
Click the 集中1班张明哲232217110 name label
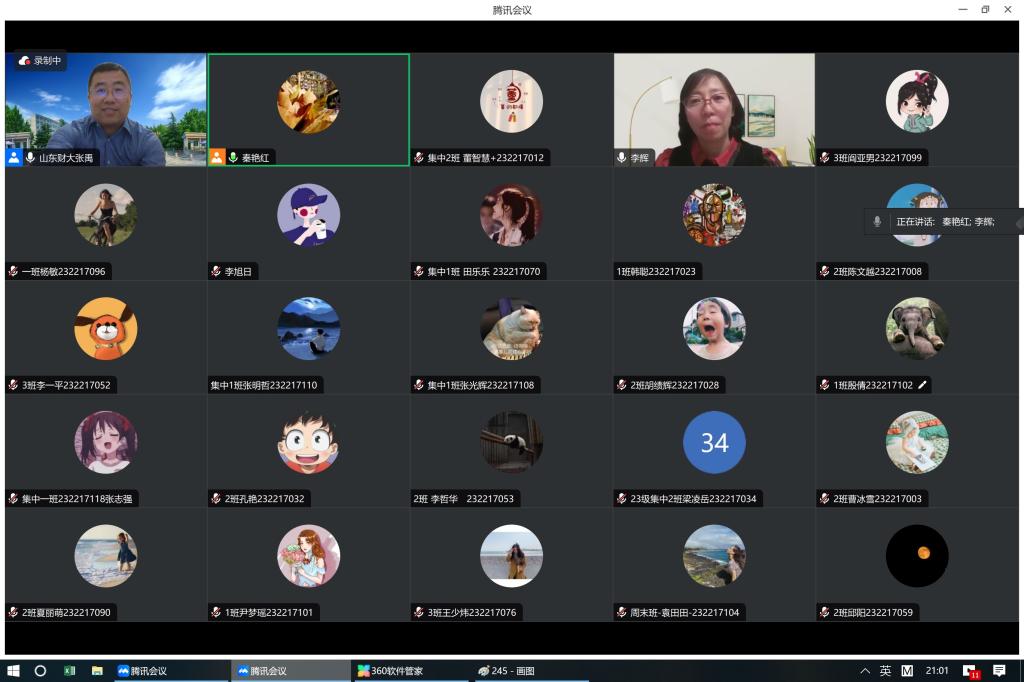[x=264, y=385]
